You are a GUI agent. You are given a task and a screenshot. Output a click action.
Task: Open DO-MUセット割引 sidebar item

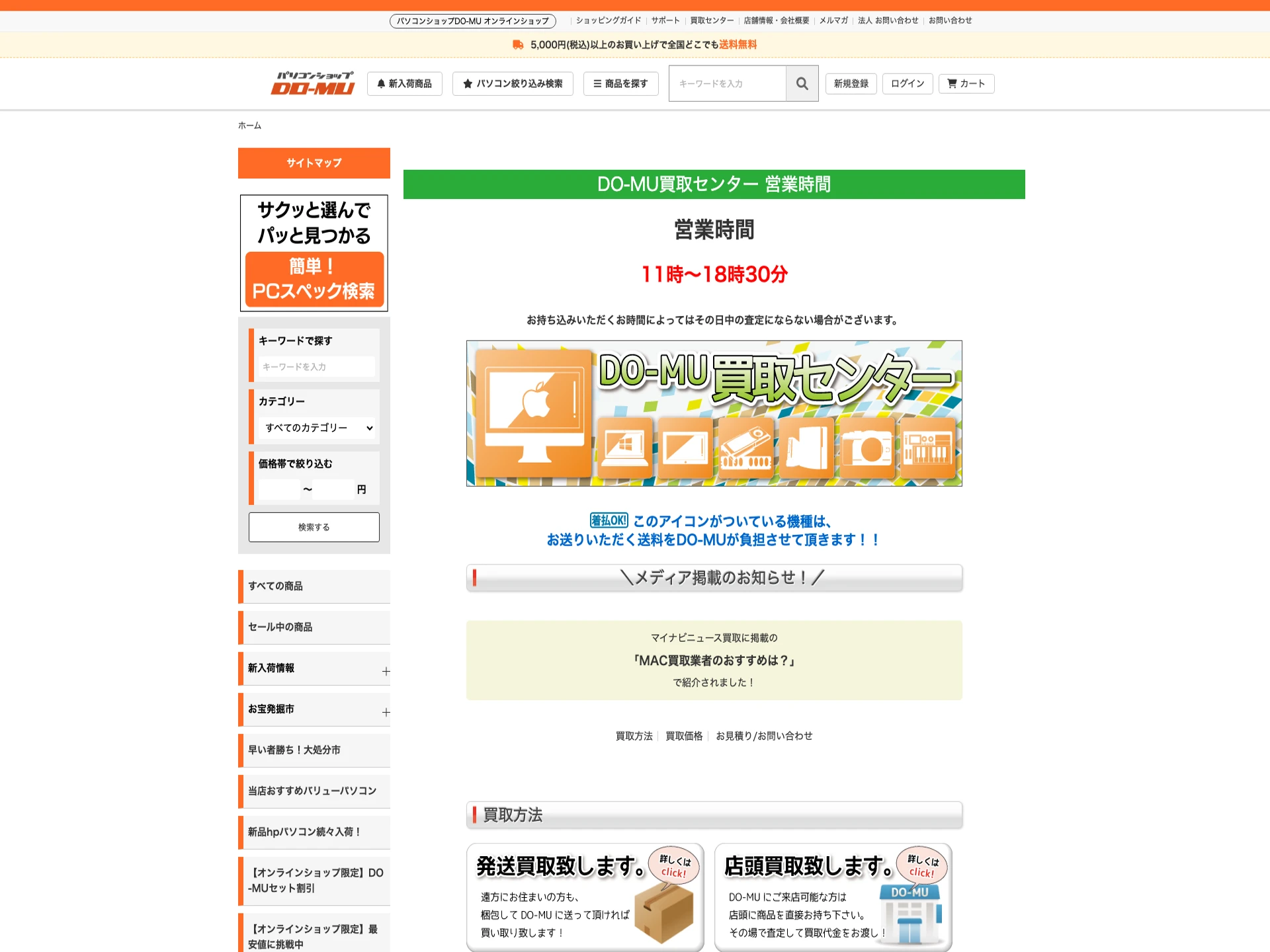[314, 881]
